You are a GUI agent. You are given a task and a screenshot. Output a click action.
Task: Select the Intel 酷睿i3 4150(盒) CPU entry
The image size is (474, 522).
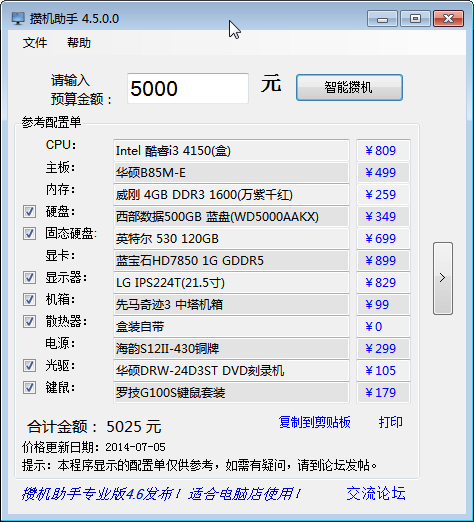(x=231, y=151)
